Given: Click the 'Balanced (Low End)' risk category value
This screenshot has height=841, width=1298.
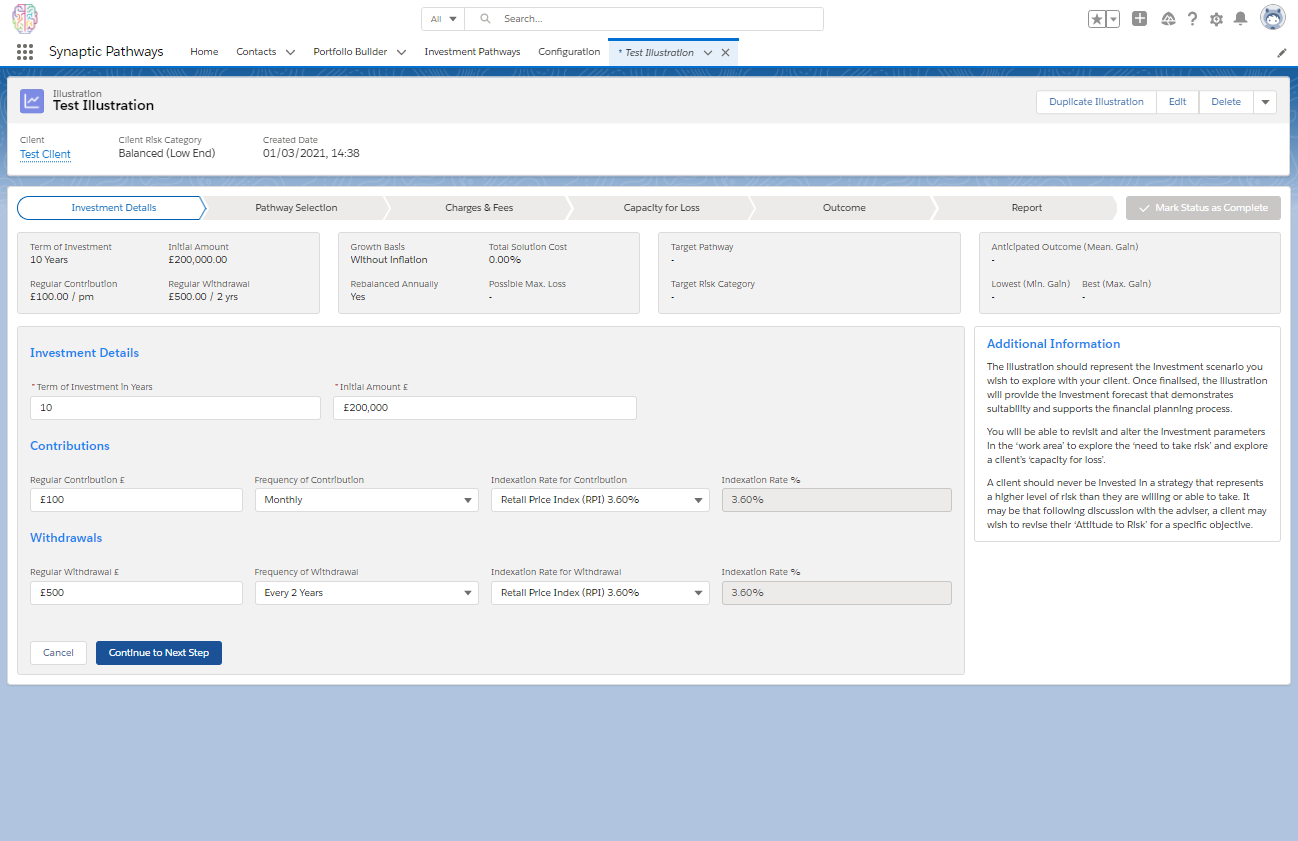Looking at the screenshot, I should tap(167, 154).
